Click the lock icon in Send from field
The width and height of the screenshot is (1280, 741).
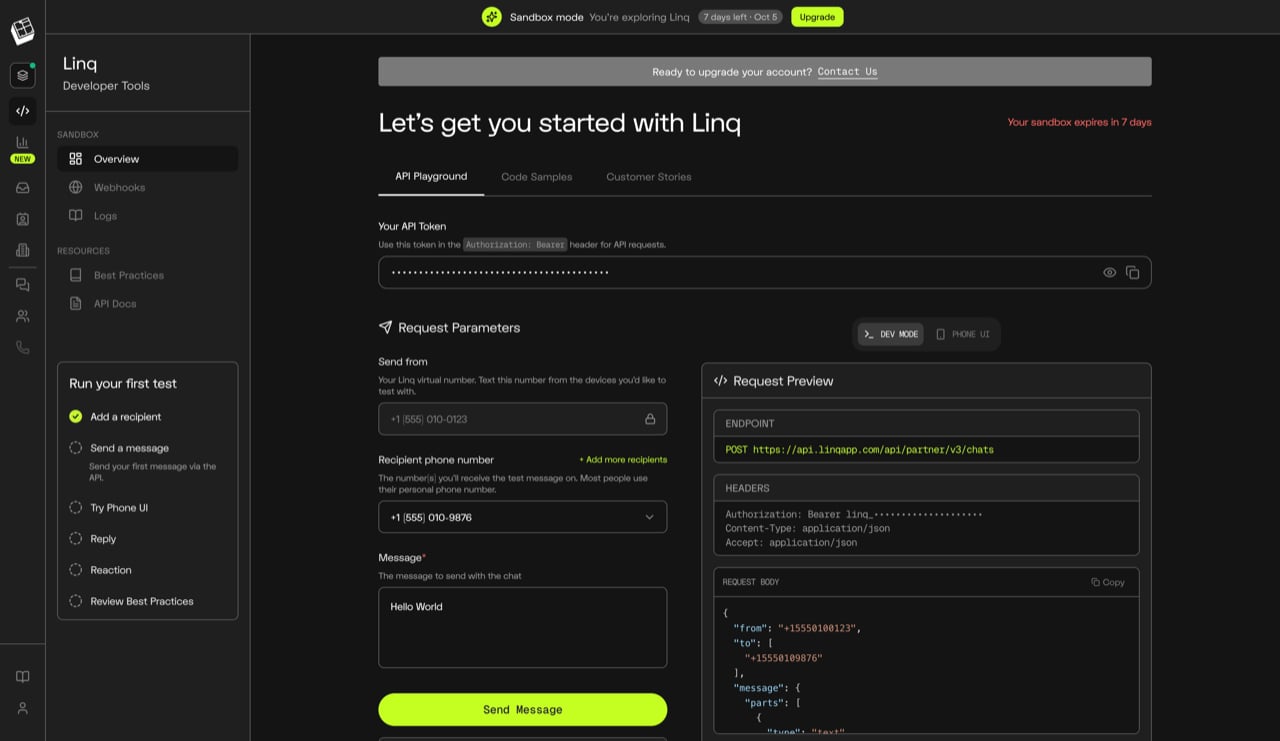pos(650,419)
